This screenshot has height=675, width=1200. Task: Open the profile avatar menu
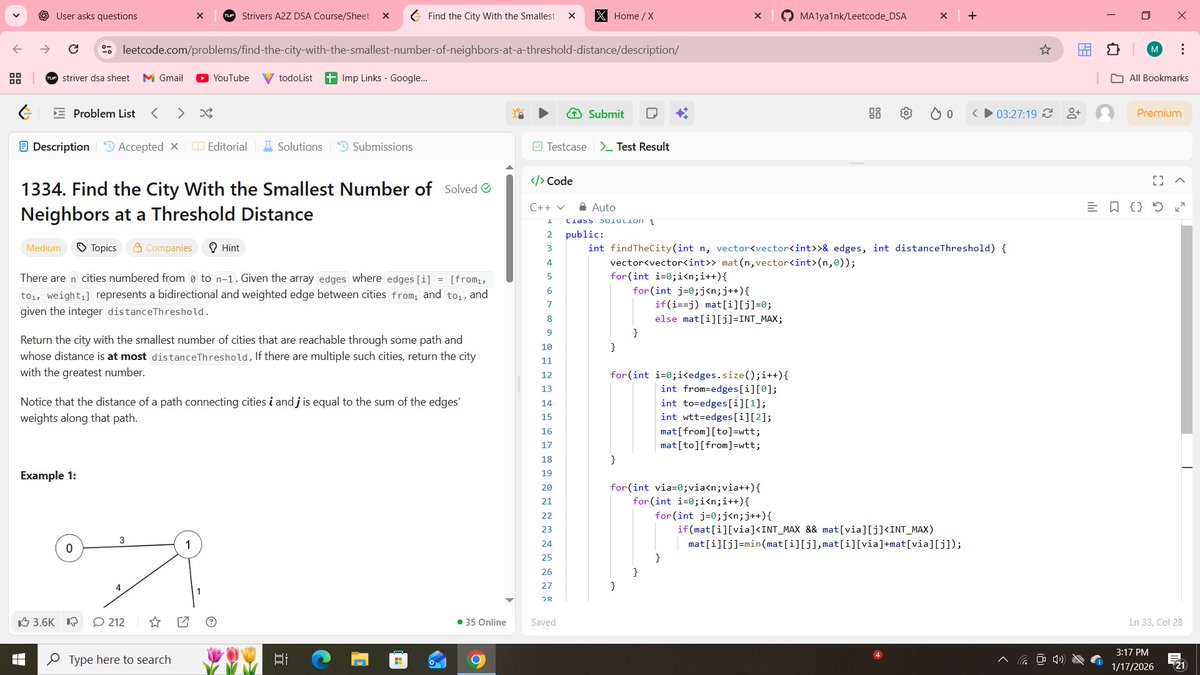[x=1104, y=113]
